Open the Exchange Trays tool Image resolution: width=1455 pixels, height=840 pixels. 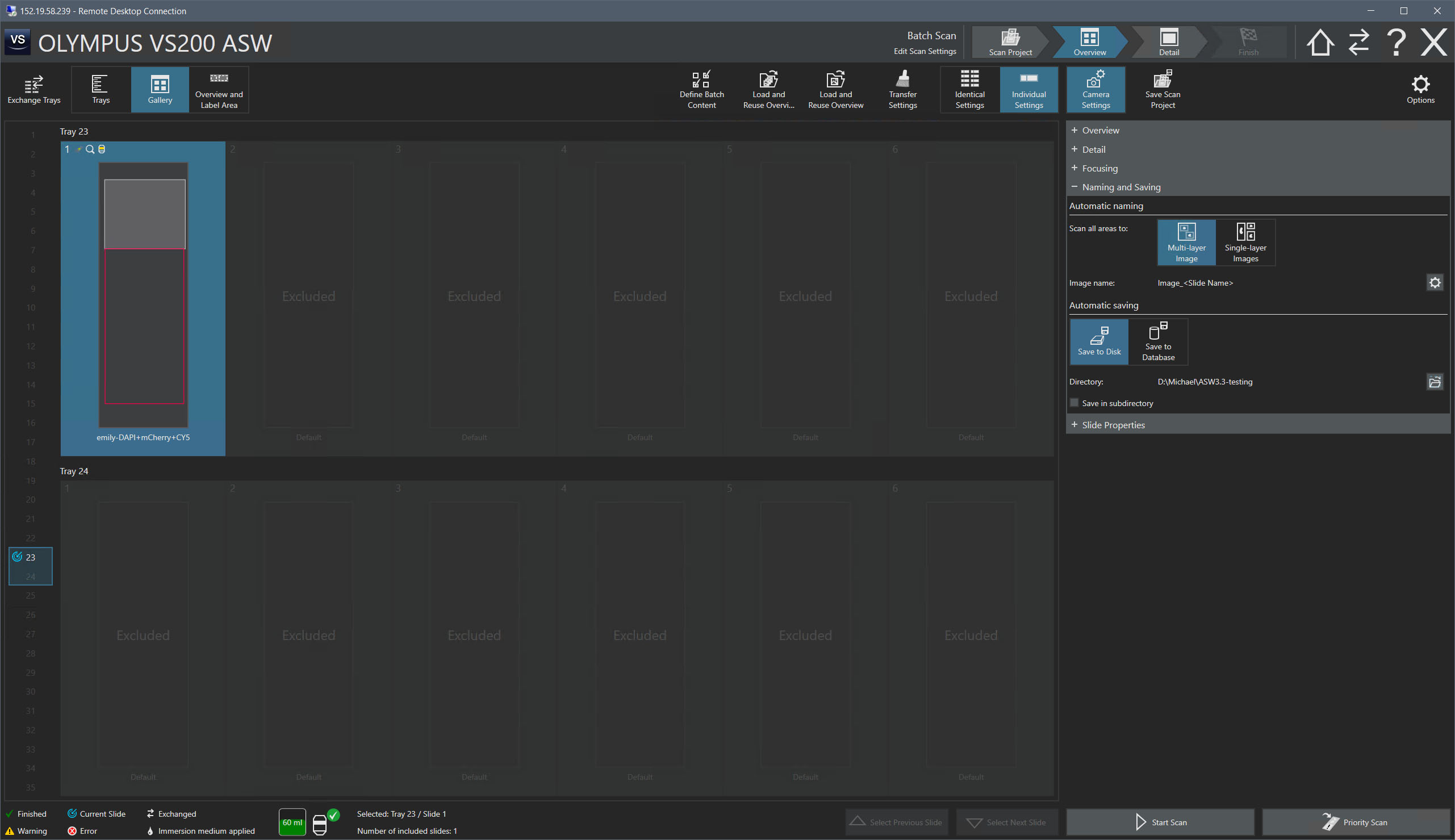click(x=34, y=89)
